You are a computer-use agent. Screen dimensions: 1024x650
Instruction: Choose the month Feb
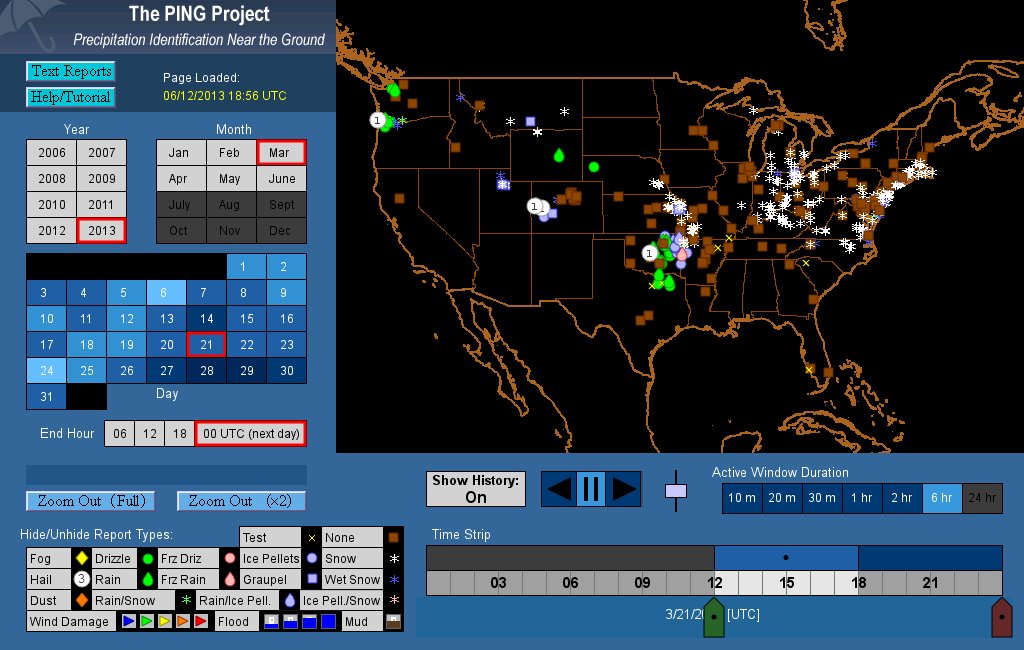230,153
